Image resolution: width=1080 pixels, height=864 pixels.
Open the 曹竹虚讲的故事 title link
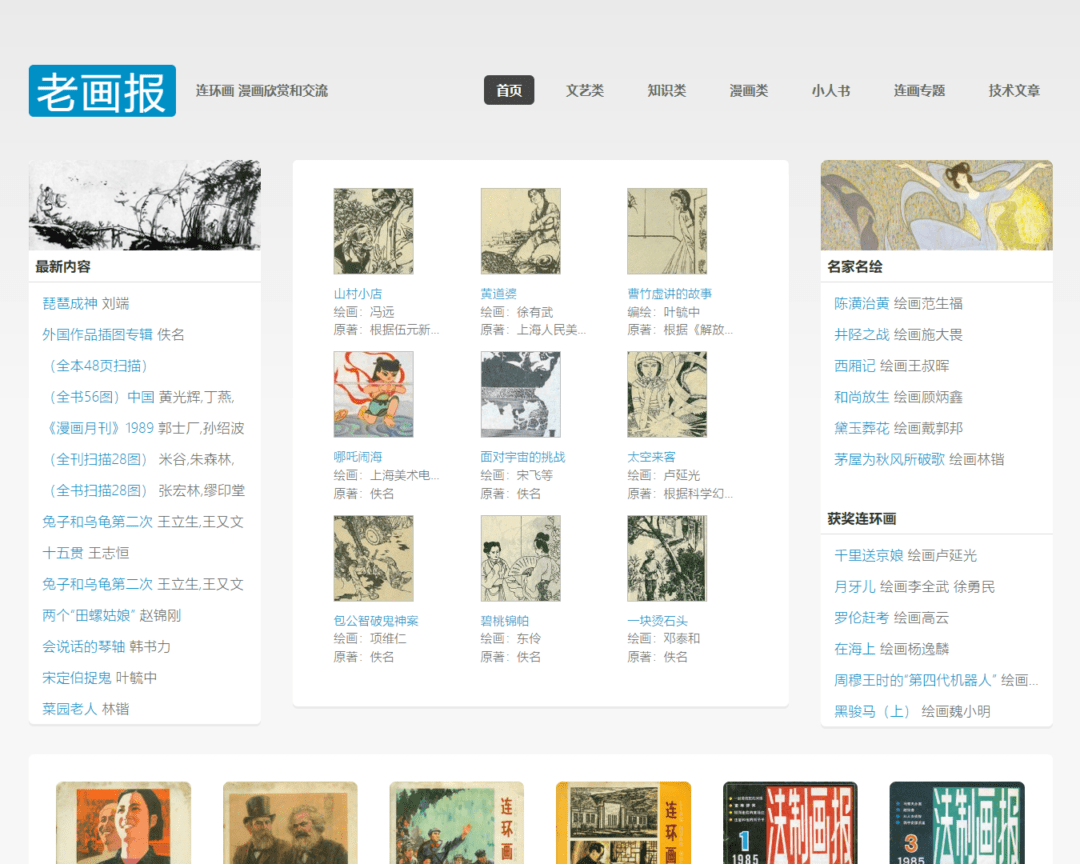pos(669,293)
